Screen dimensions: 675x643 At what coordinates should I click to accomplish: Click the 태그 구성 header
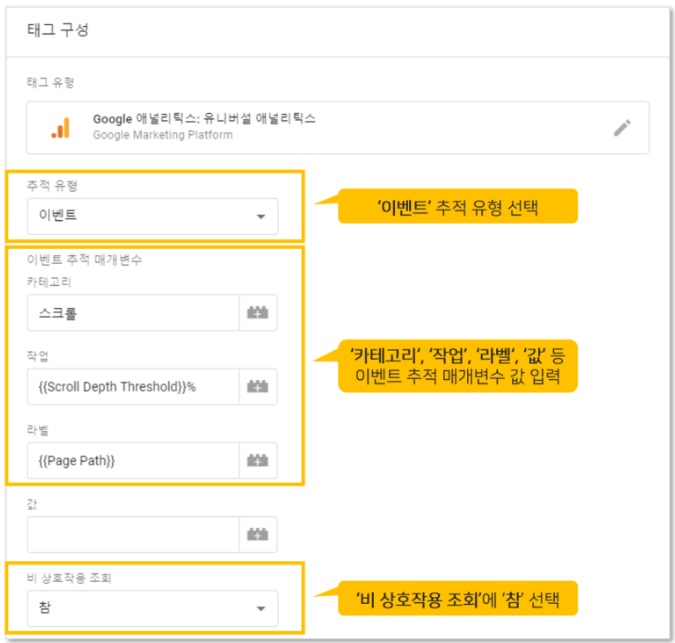click(58, 30)
